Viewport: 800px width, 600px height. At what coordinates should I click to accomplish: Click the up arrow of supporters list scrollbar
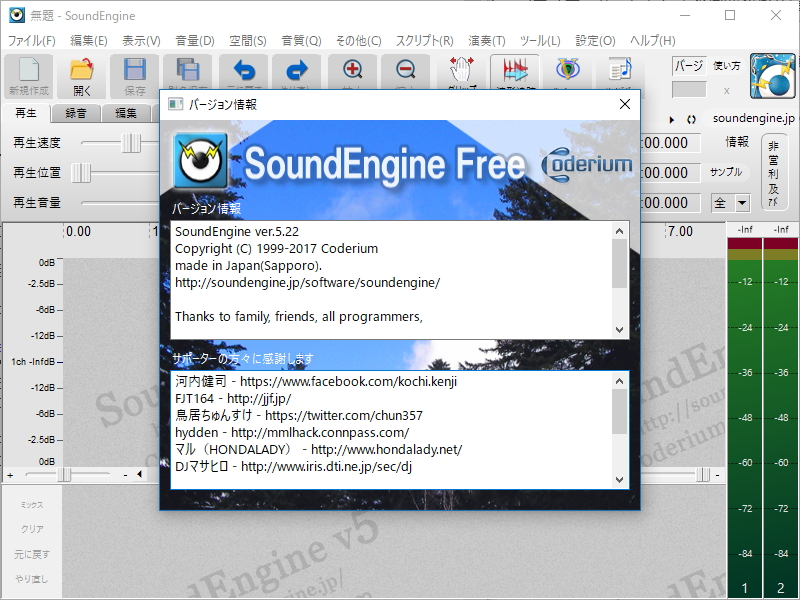tap(620, 381)
